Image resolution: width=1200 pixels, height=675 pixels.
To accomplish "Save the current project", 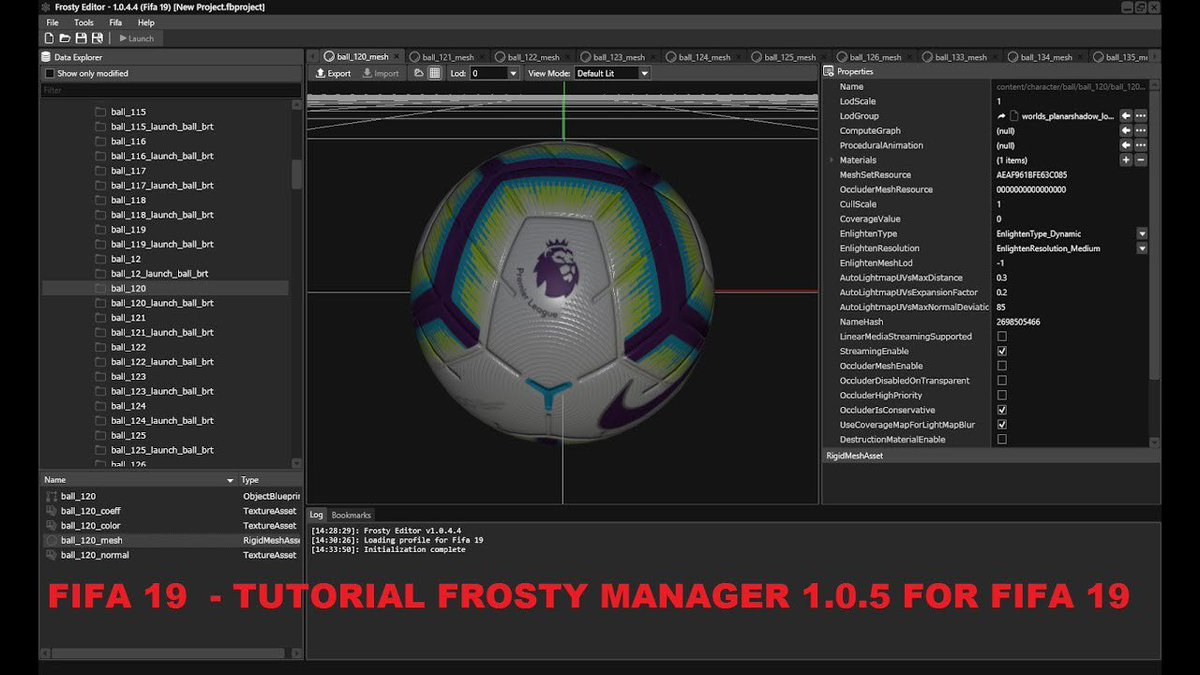I will pos(80,37).
